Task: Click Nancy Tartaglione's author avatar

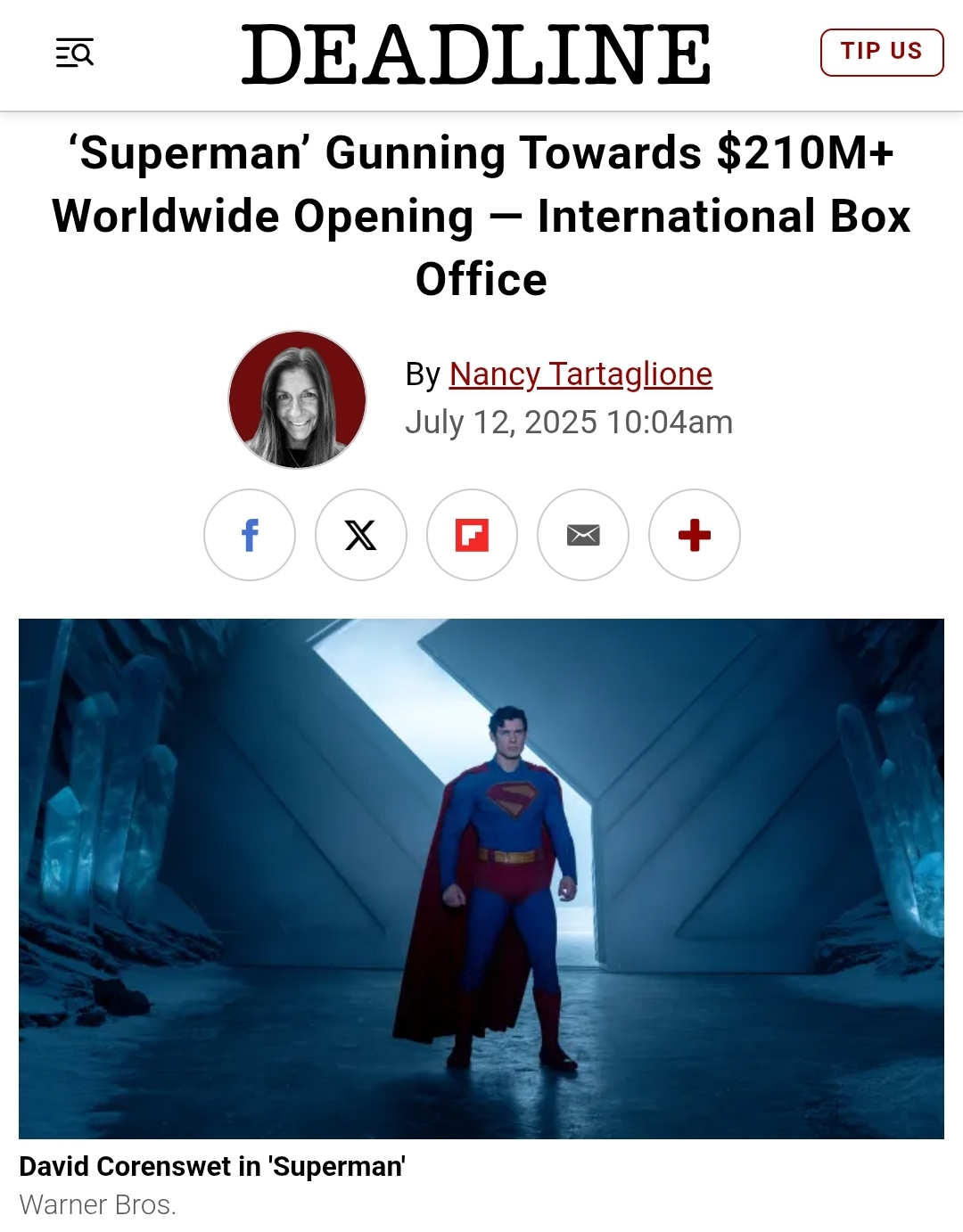Action: pyautogui.click(x=298, y=399)
